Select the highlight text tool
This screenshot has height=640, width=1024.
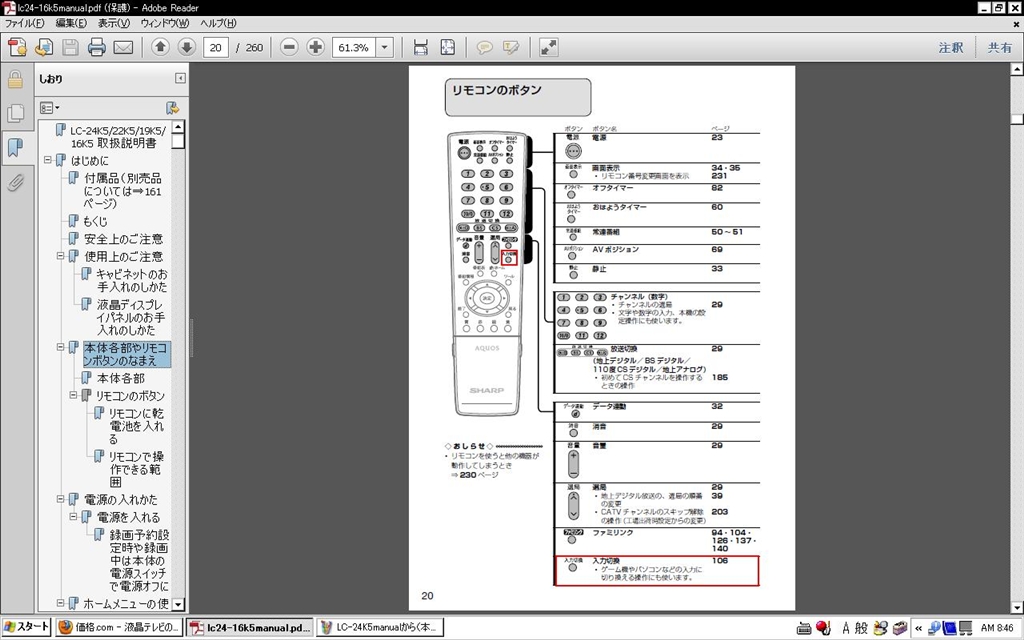coord(511,47)
